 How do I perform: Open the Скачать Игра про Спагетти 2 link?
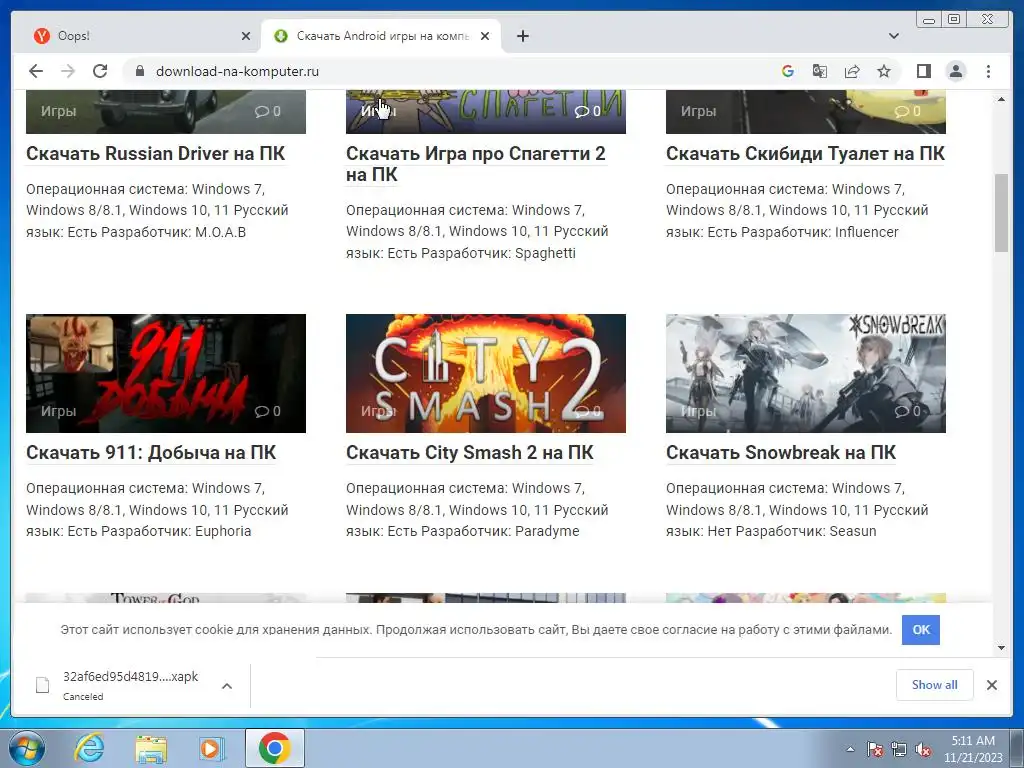pos(476,164)
